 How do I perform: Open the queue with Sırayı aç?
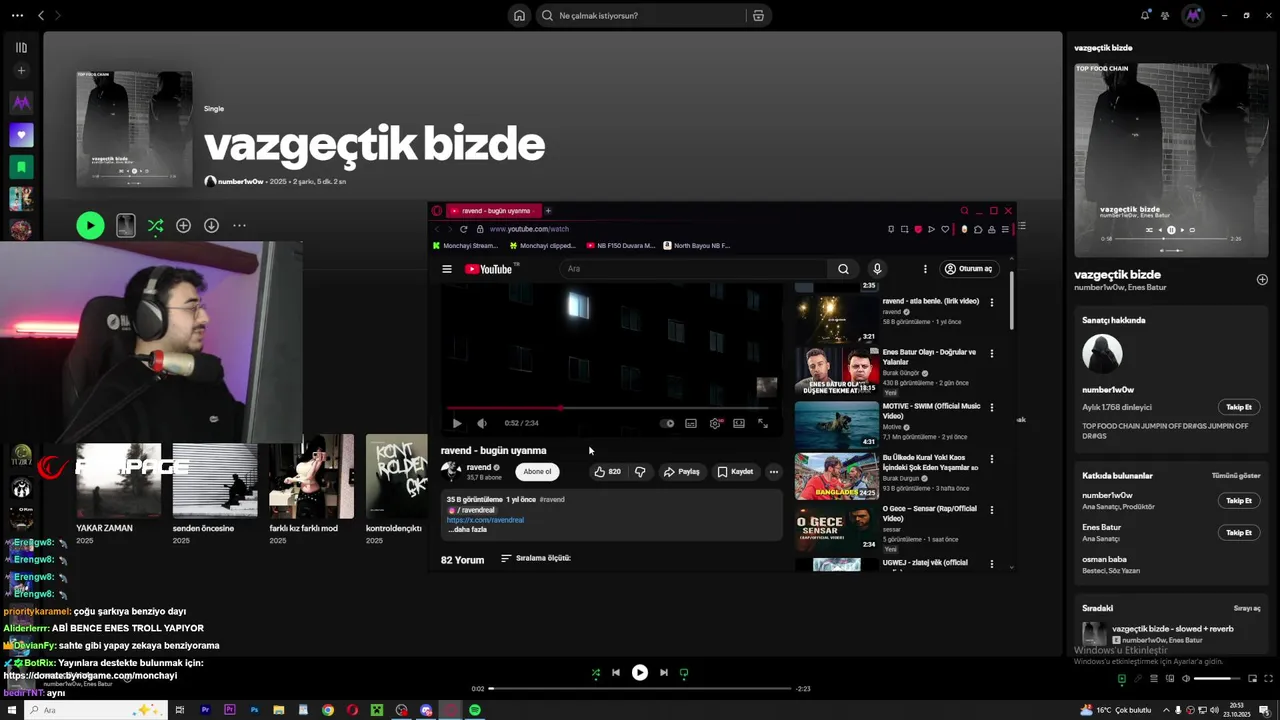[x=1247, y=608]
